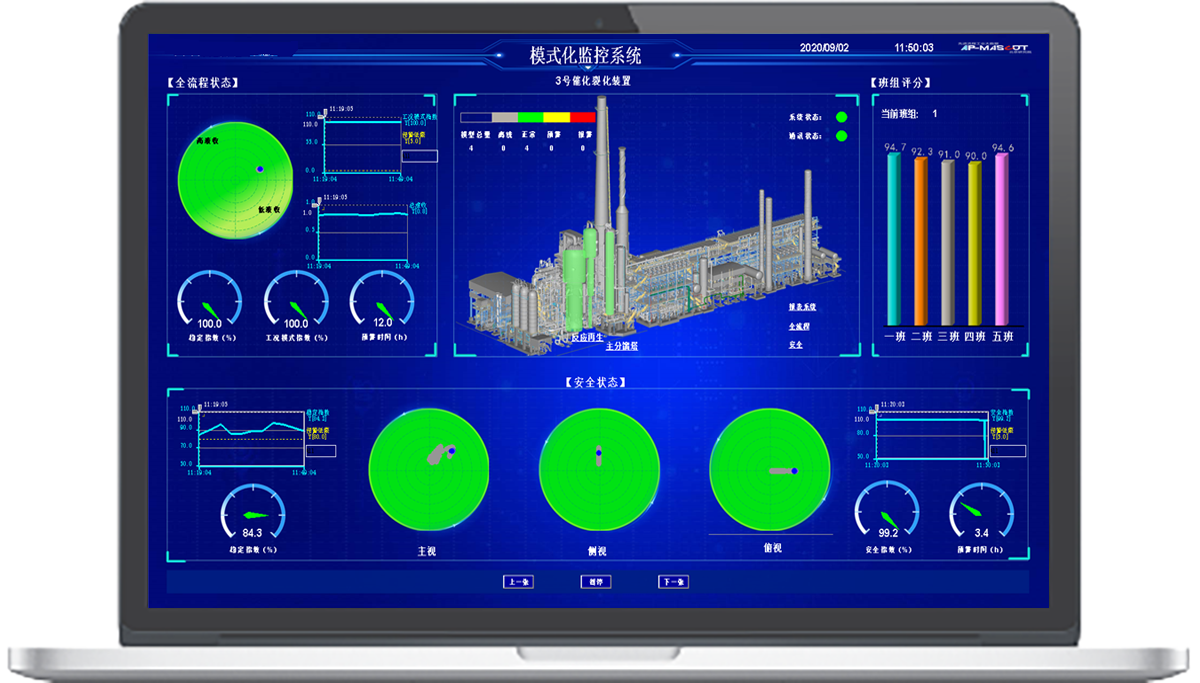
Task: Click the red 报警 status color segment
Action: point(583,117)
